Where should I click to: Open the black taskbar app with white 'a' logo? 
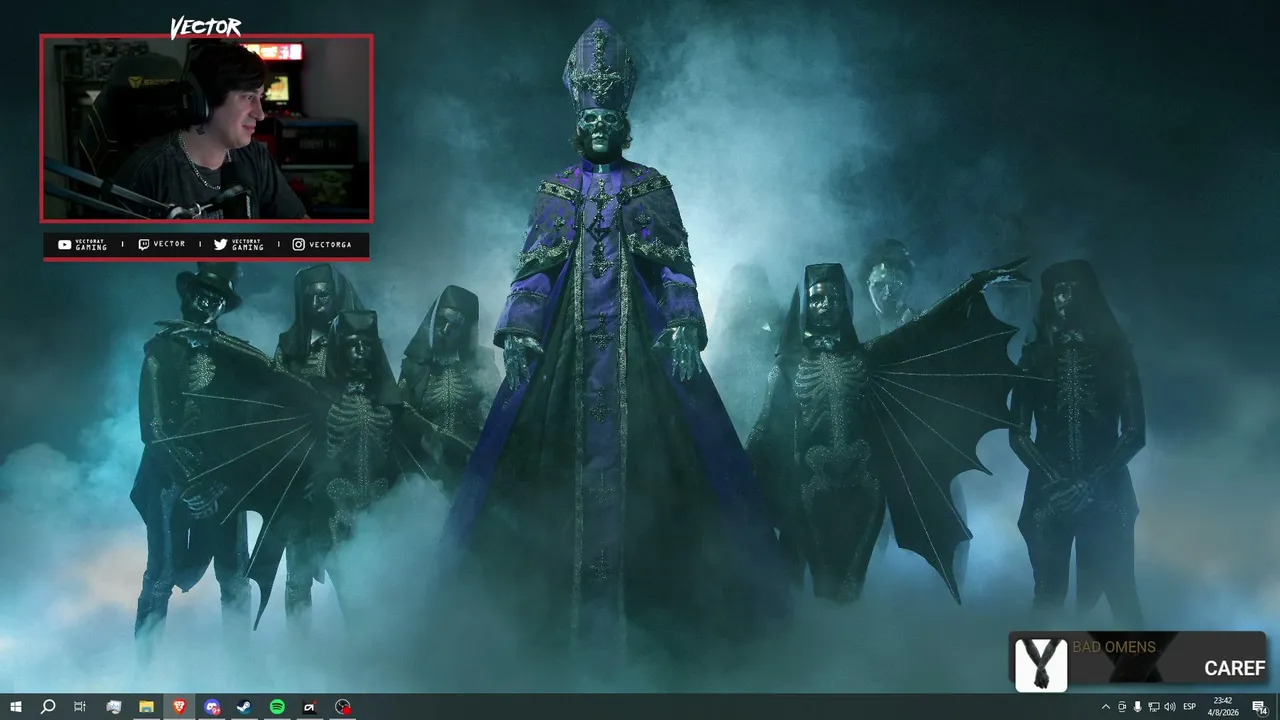pos(310,707)
